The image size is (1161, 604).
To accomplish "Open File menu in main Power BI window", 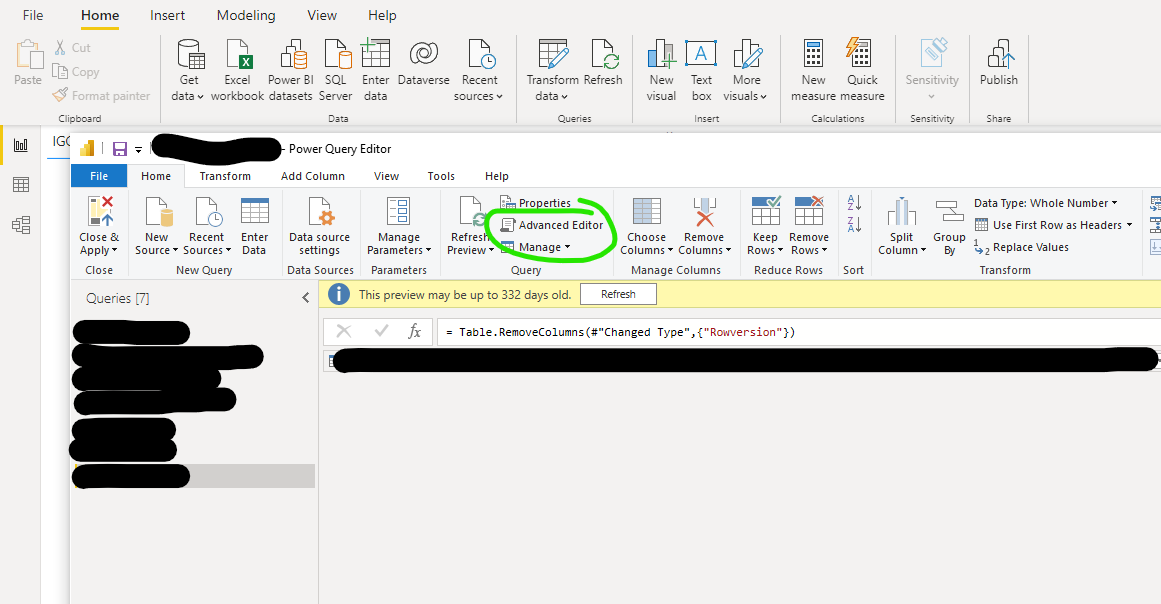I will [33, 16].
